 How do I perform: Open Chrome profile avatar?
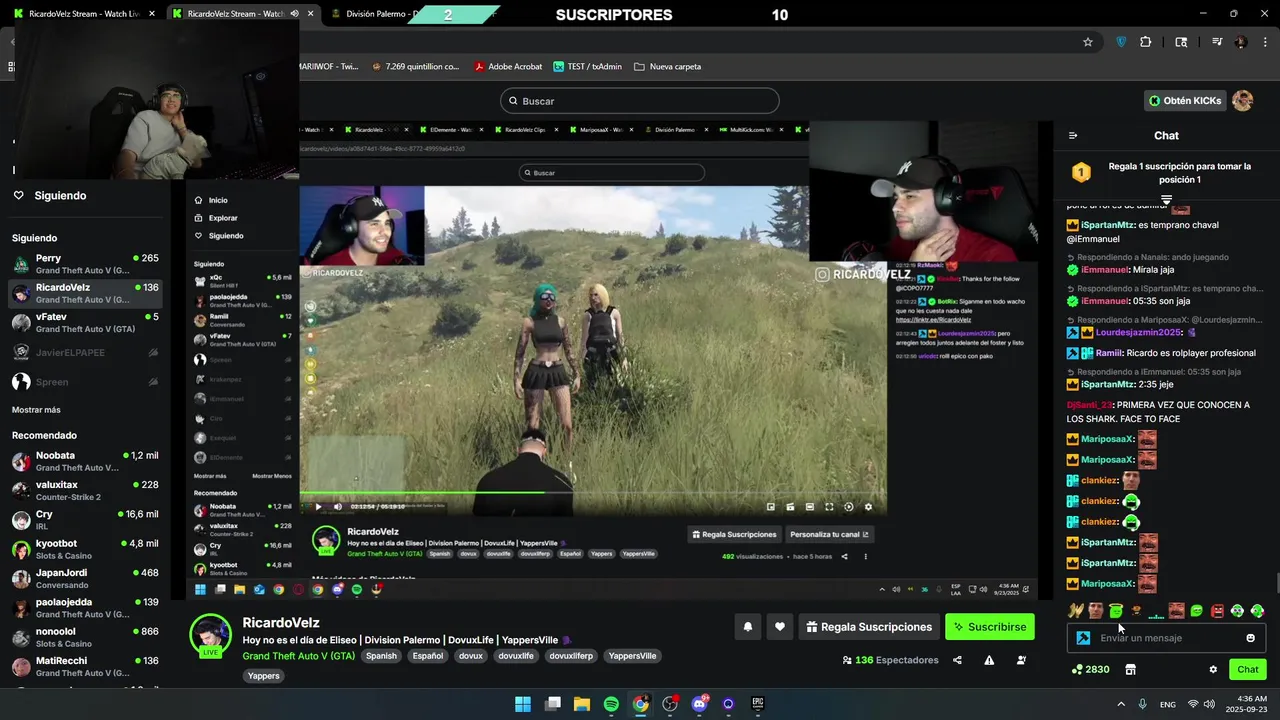[x=1241, y=42]
